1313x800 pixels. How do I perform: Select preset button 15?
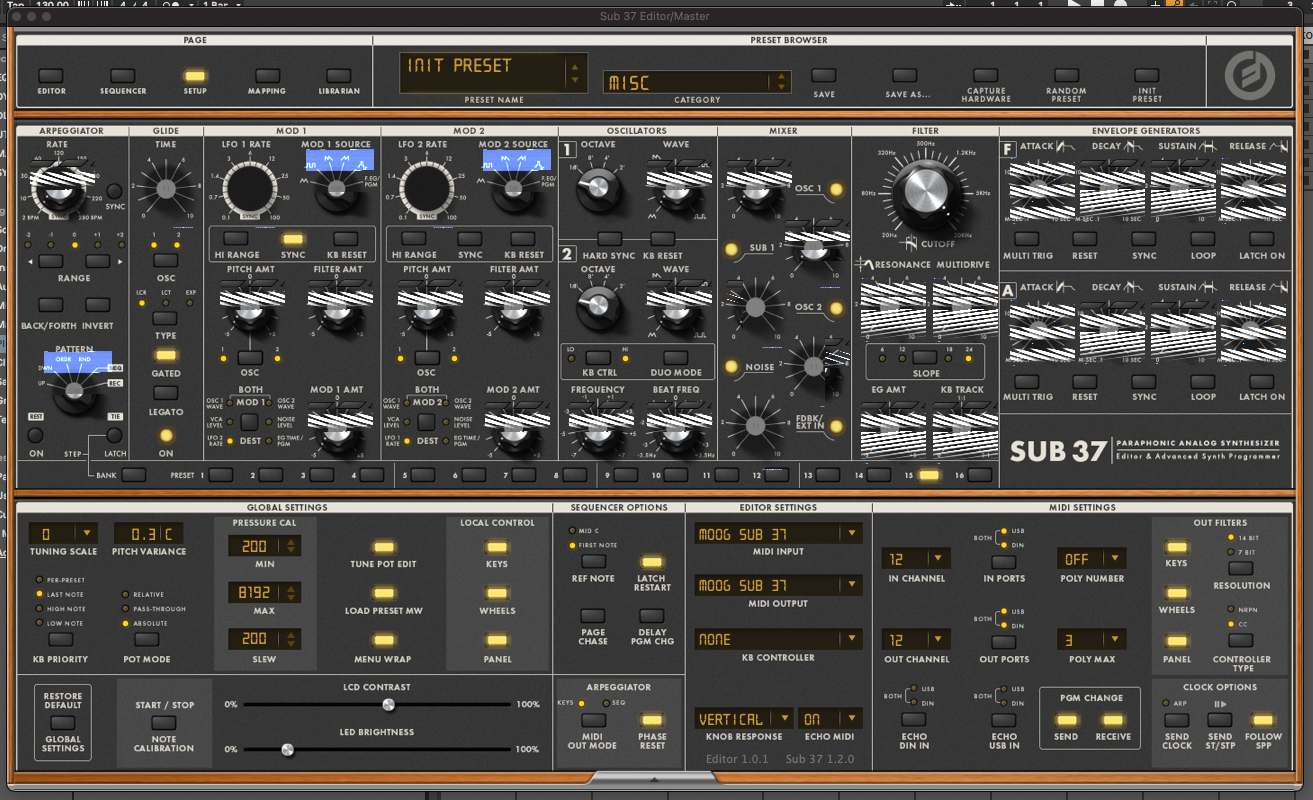point(930,475)
